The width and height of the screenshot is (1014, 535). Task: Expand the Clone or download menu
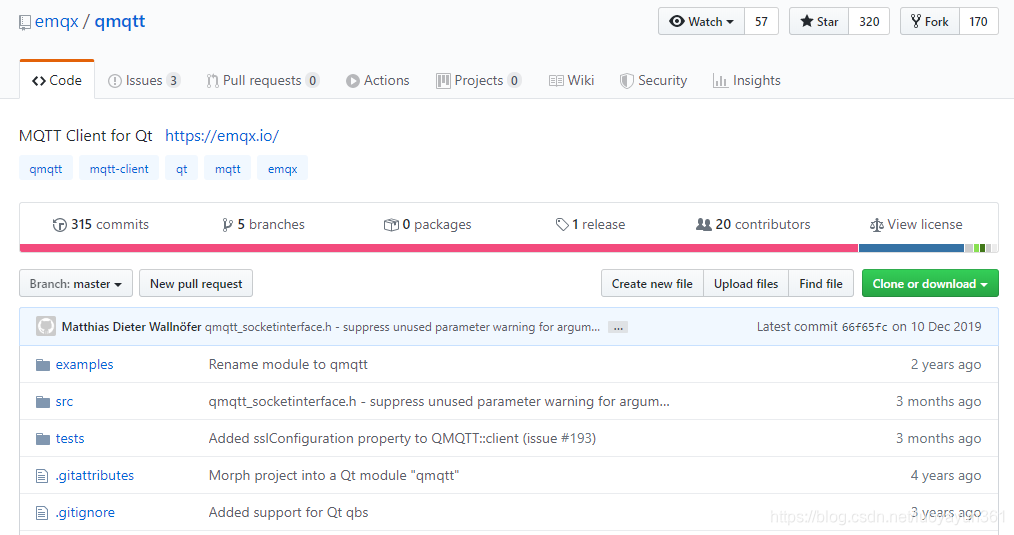930,283
